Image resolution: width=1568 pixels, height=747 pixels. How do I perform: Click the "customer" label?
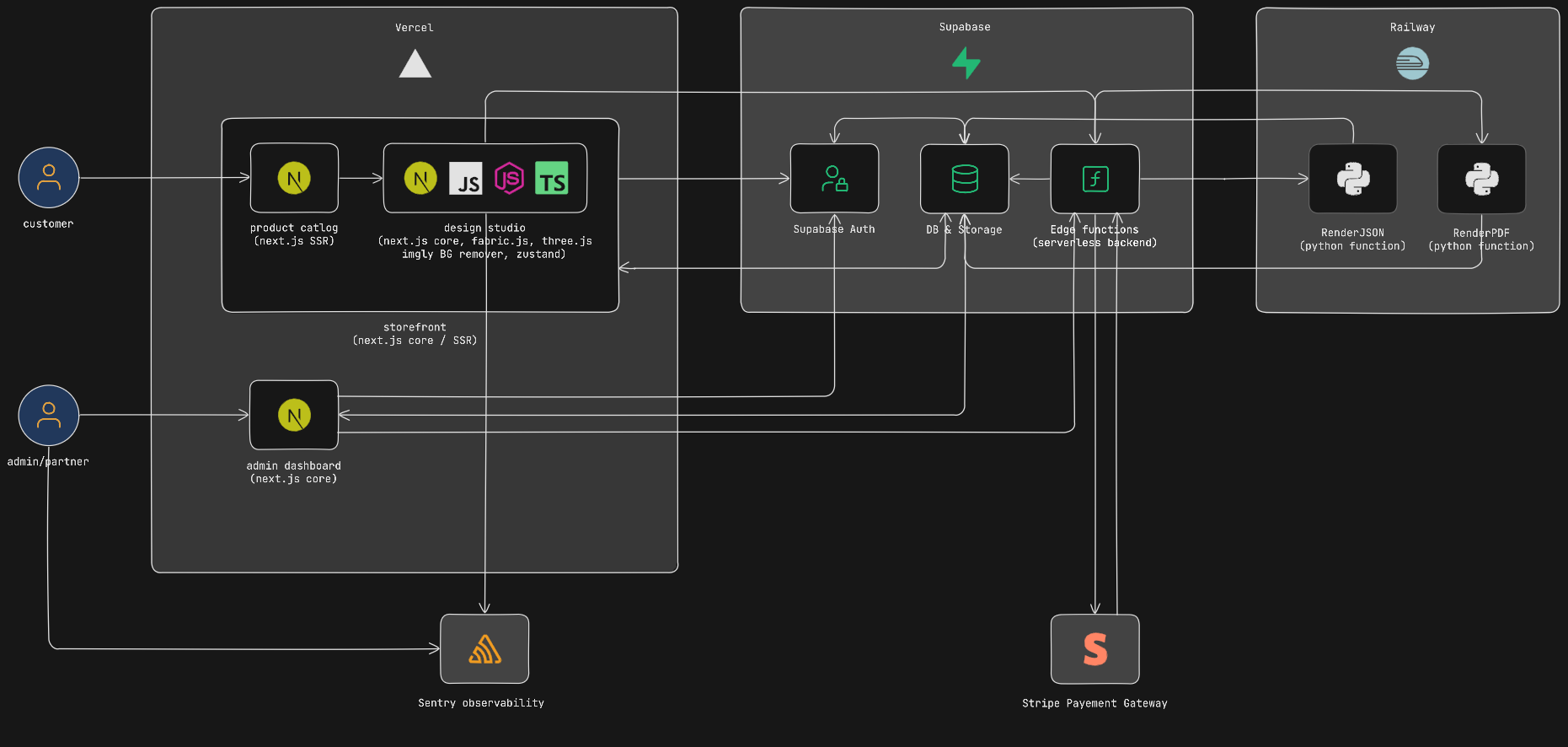pyautogui.click(x=48, y=223)
